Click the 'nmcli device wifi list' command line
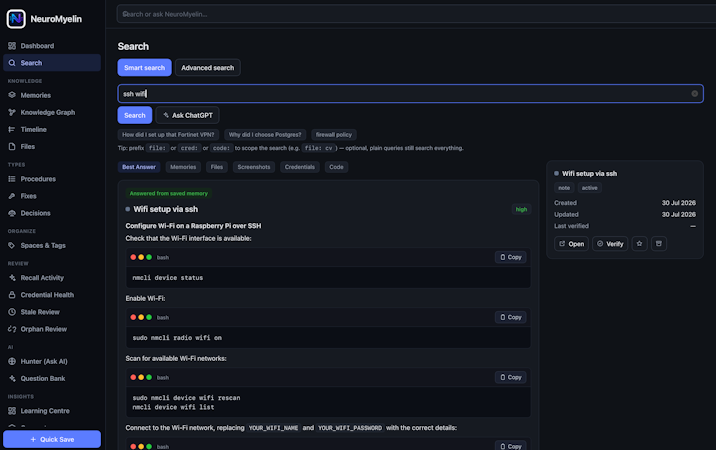The width and height of the screenshot is (716, 450). 173,407
